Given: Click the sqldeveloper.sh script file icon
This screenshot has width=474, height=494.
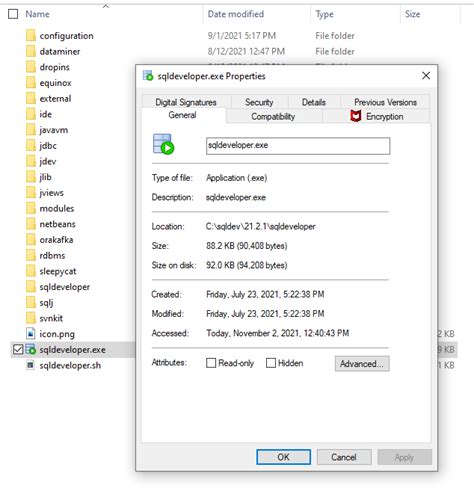Looking at the screenshot, I should (x=30, y=365).
